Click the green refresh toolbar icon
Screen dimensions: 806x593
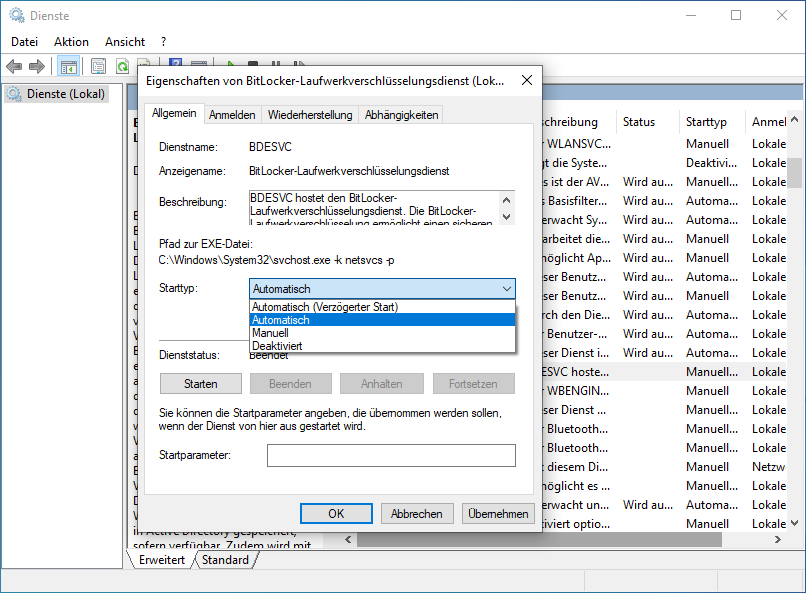pos(122,66)
